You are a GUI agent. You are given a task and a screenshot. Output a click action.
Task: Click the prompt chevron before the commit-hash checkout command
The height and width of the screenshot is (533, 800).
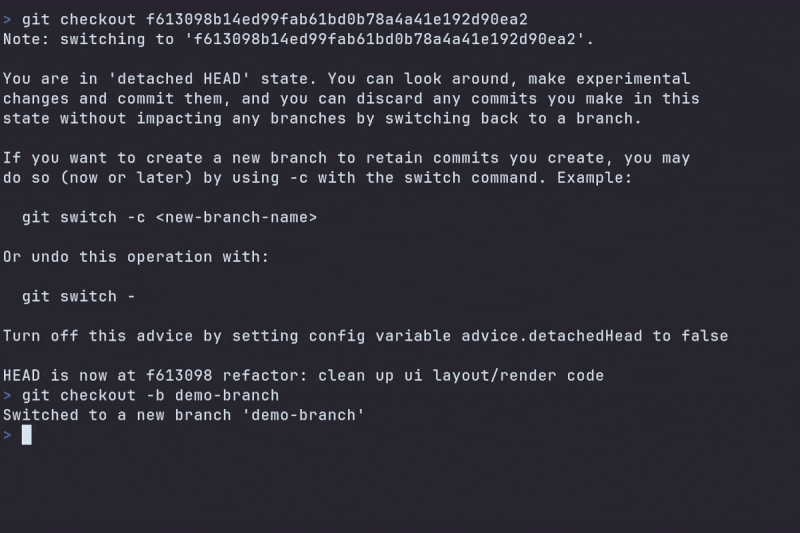[7, 20]
